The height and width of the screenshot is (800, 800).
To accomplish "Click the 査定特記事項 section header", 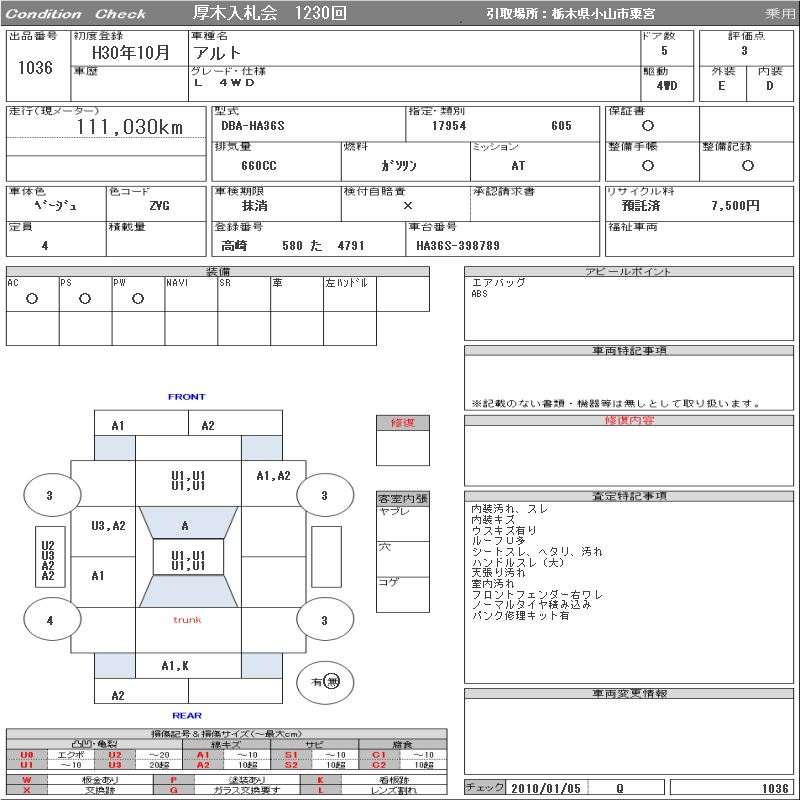I will tap(630, 496).
